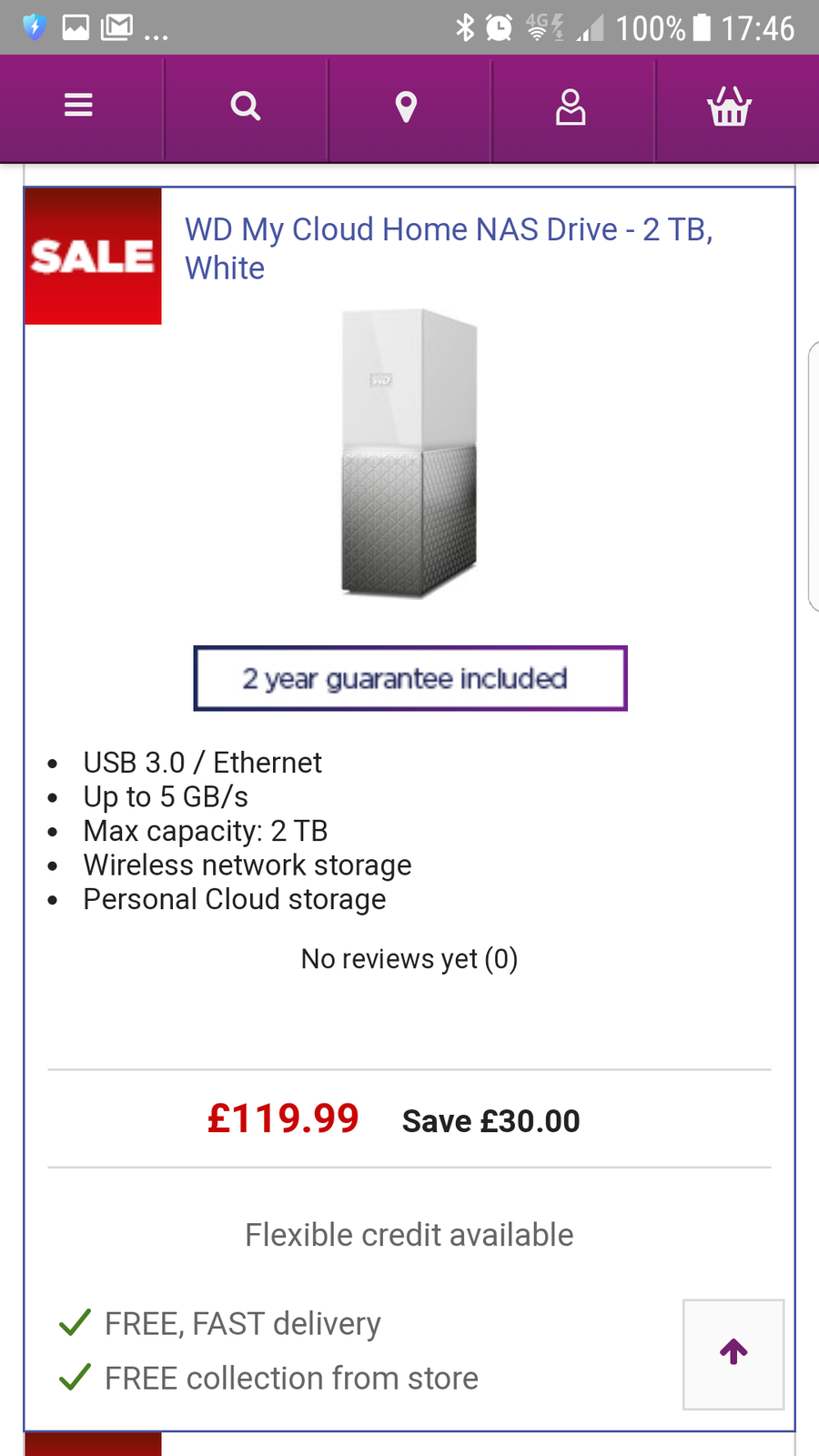Tap the search magnifier icon
Viewport: 819px width, 1456px height.
[x=245, y=106]
